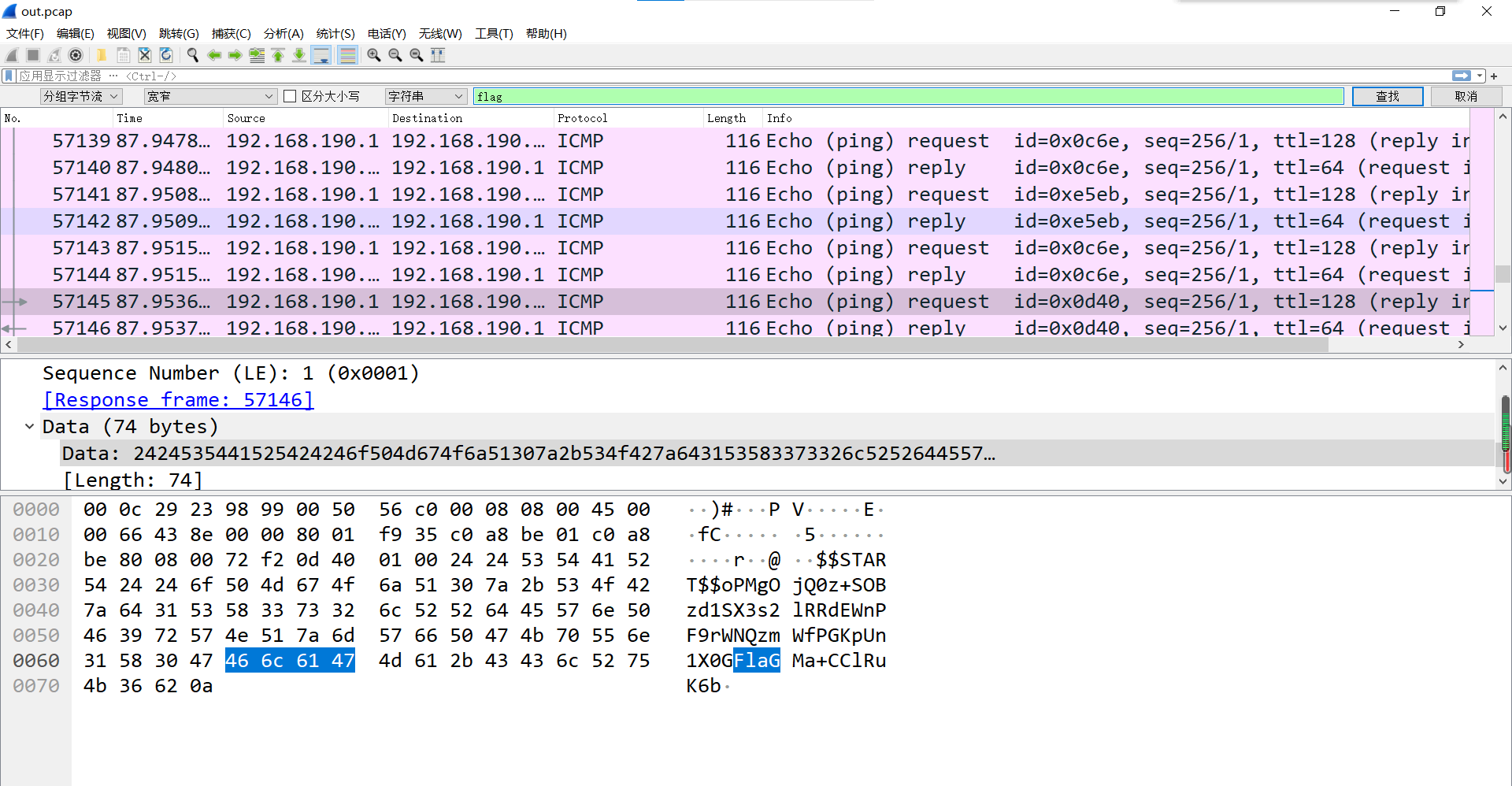The height and width of the screenshot is (786, 1512).
Task: Click the zoom in toolbar icon
Action: [374, 55]
